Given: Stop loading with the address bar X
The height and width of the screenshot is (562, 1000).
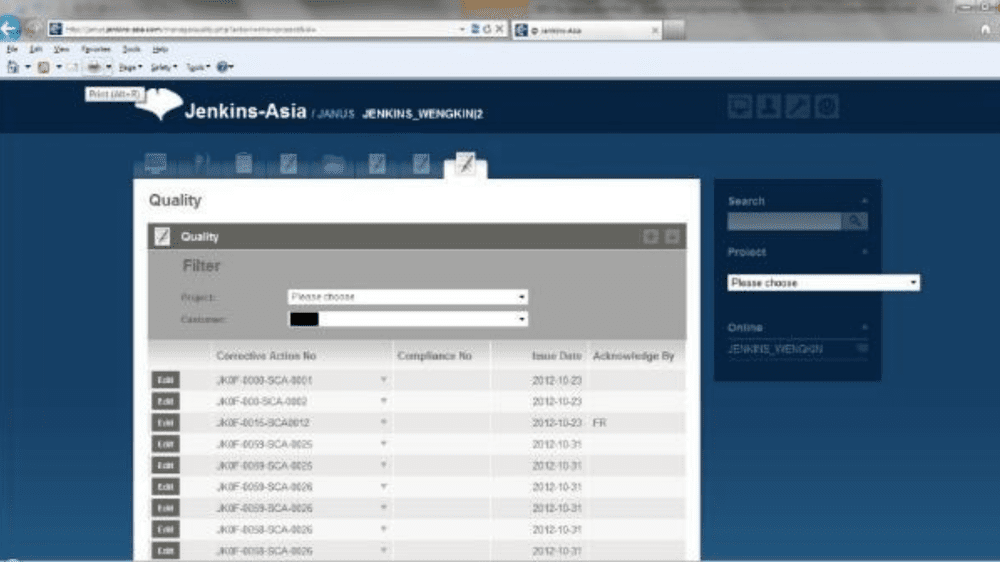Looking at the screenshot, I should coord(499,29).
